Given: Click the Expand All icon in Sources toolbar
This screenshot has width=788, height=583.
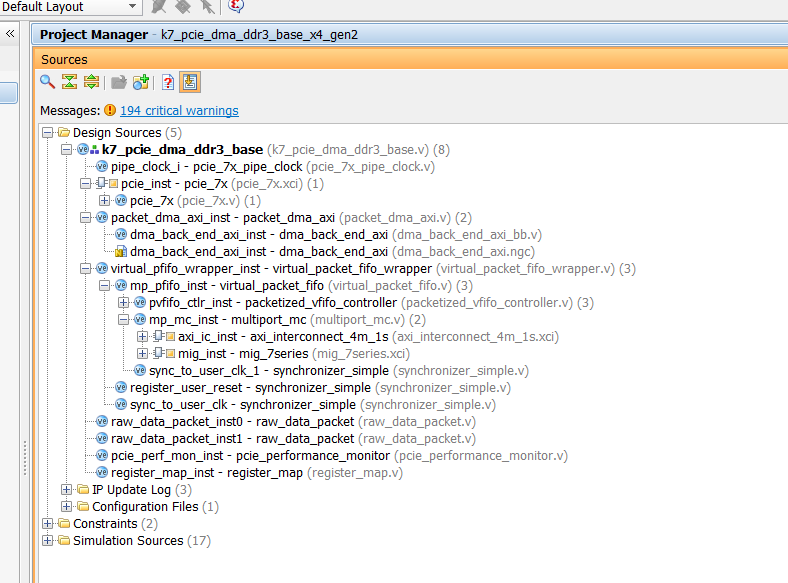Looking at the screenshot, I should [x=91, y=82].
